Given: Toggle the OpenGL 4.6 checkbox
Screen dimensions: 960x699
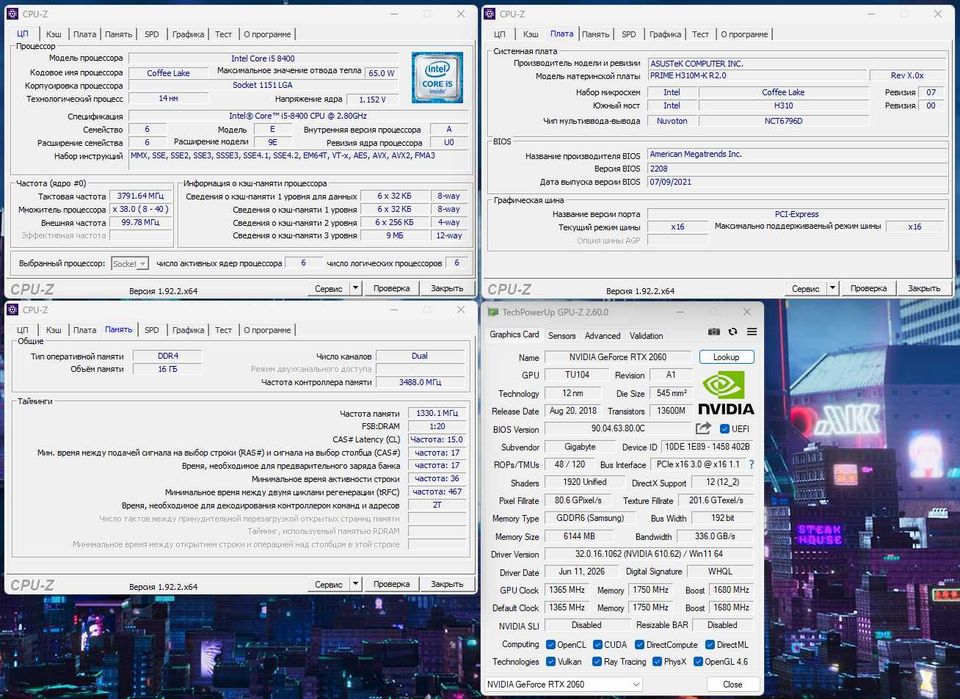Looking at the screenshot, I should [698, 662].
